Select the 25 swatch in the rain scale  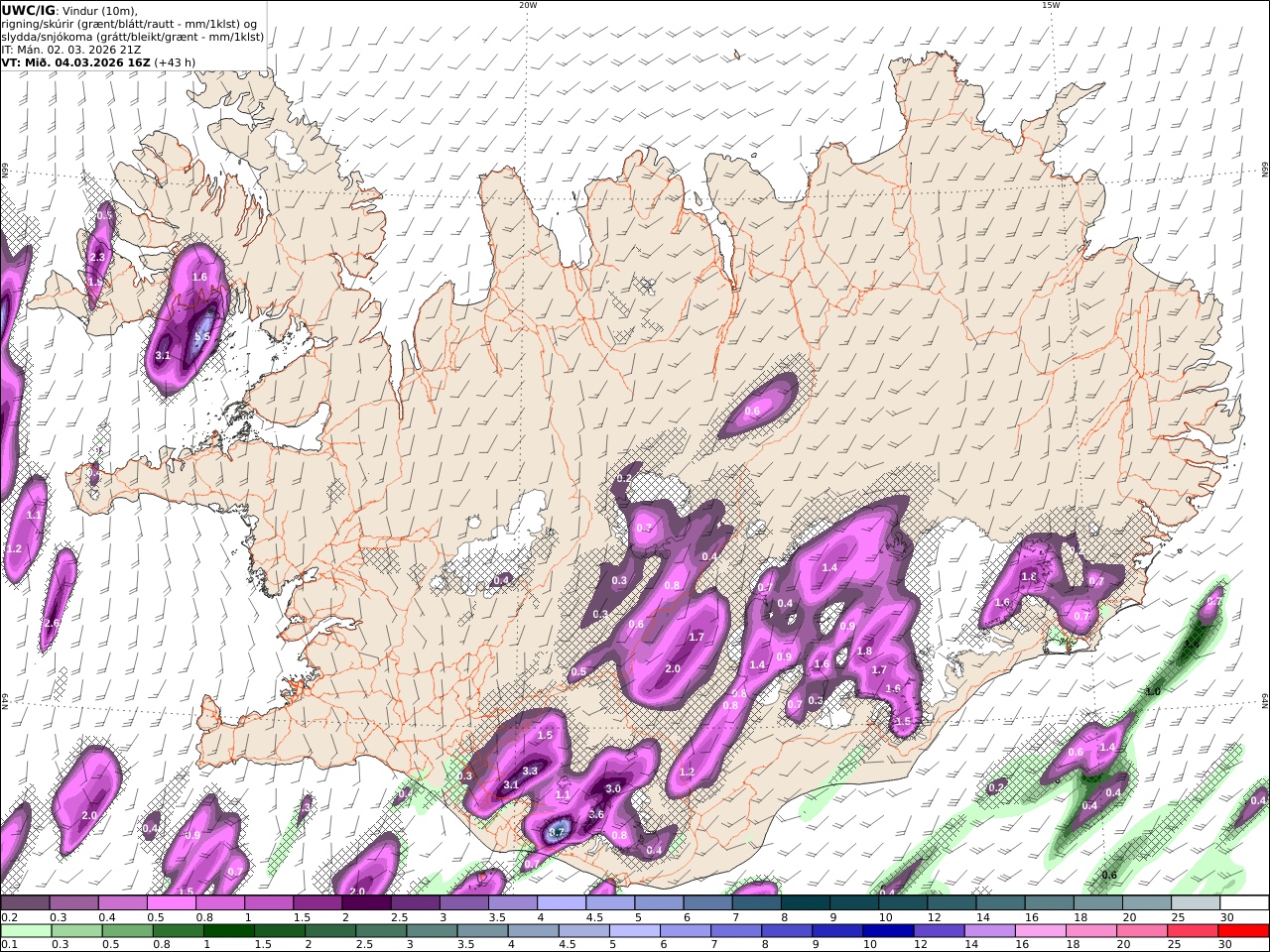click(1194, 931)
